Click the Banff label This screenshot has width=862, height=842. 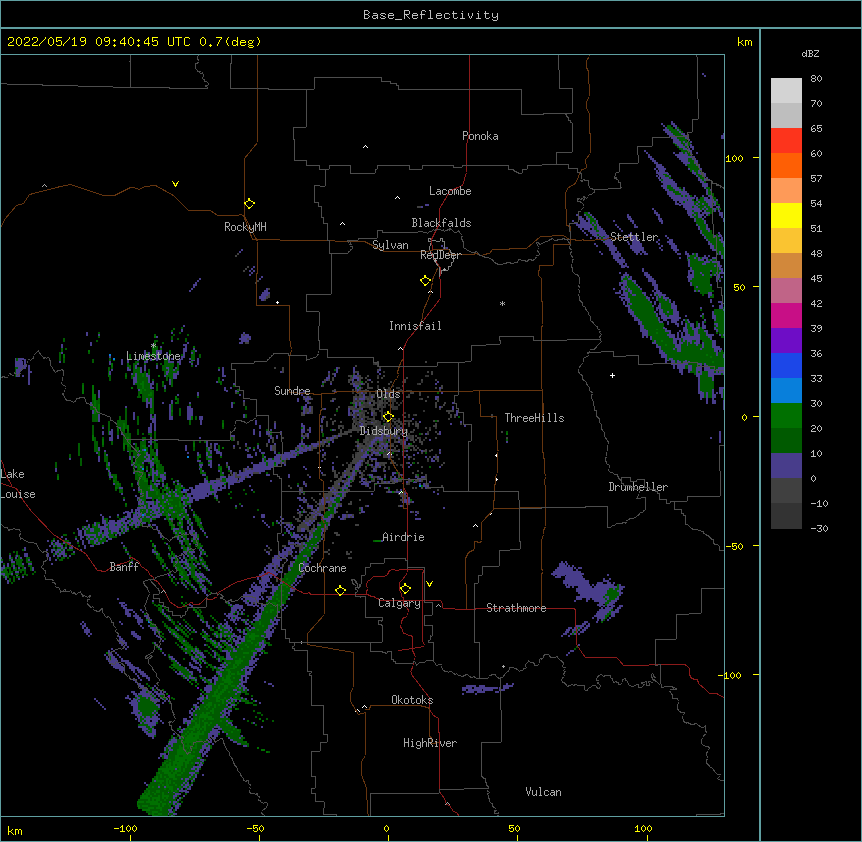tap(124, 567)
